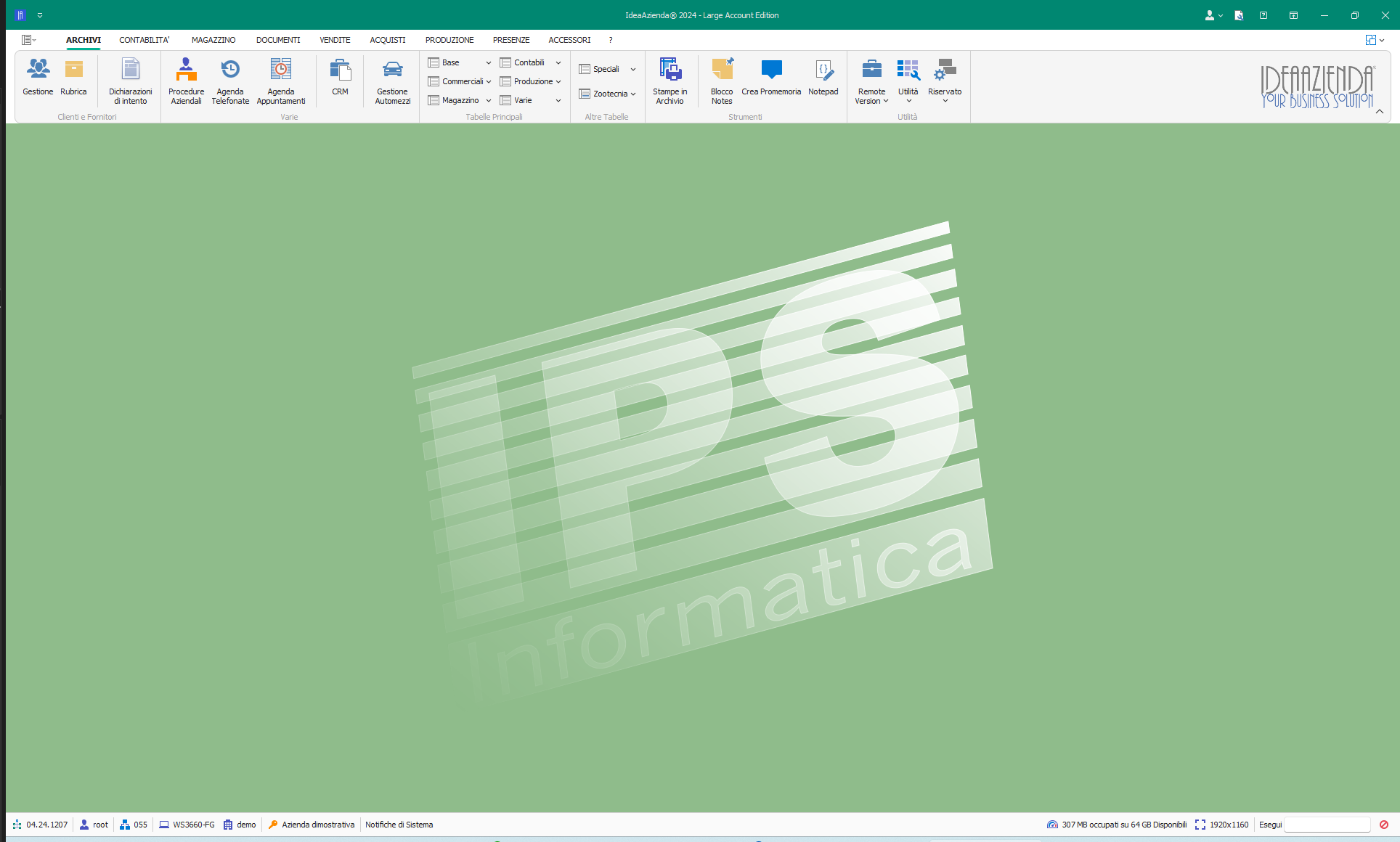The image size is (1400, 842).
Task: Click the ribbon display options icon
Action: [x=1293, y=15]
